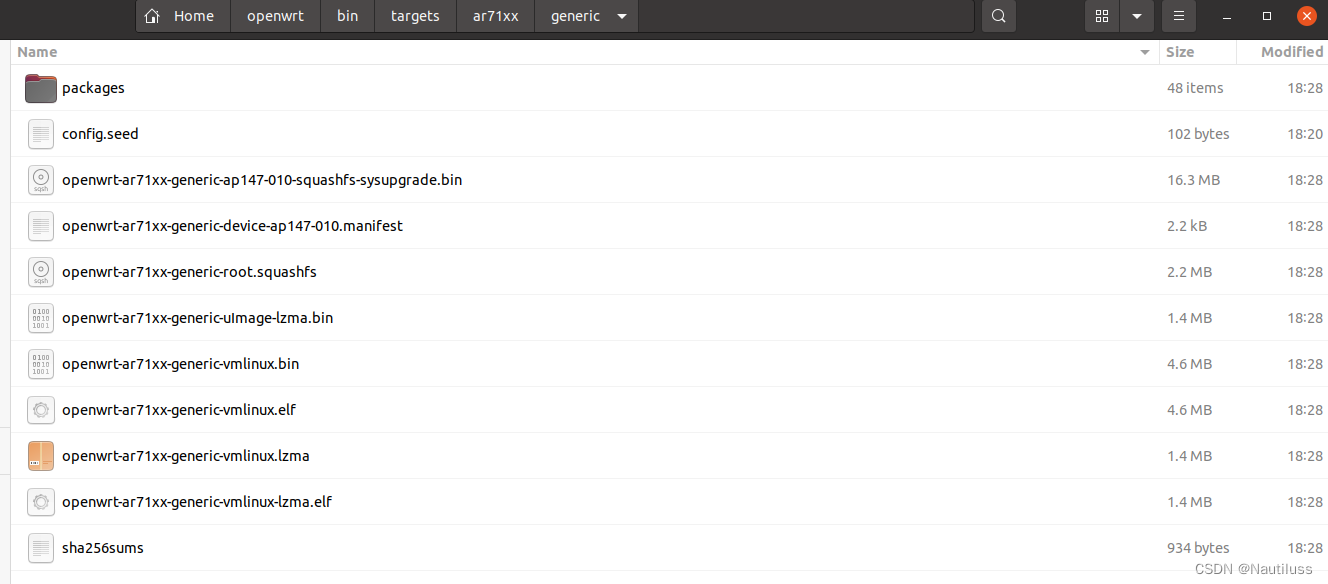Switch to grid view icon
Image resolution: width=1328 pixels, height=584 pixels.
coord(1102,16)
